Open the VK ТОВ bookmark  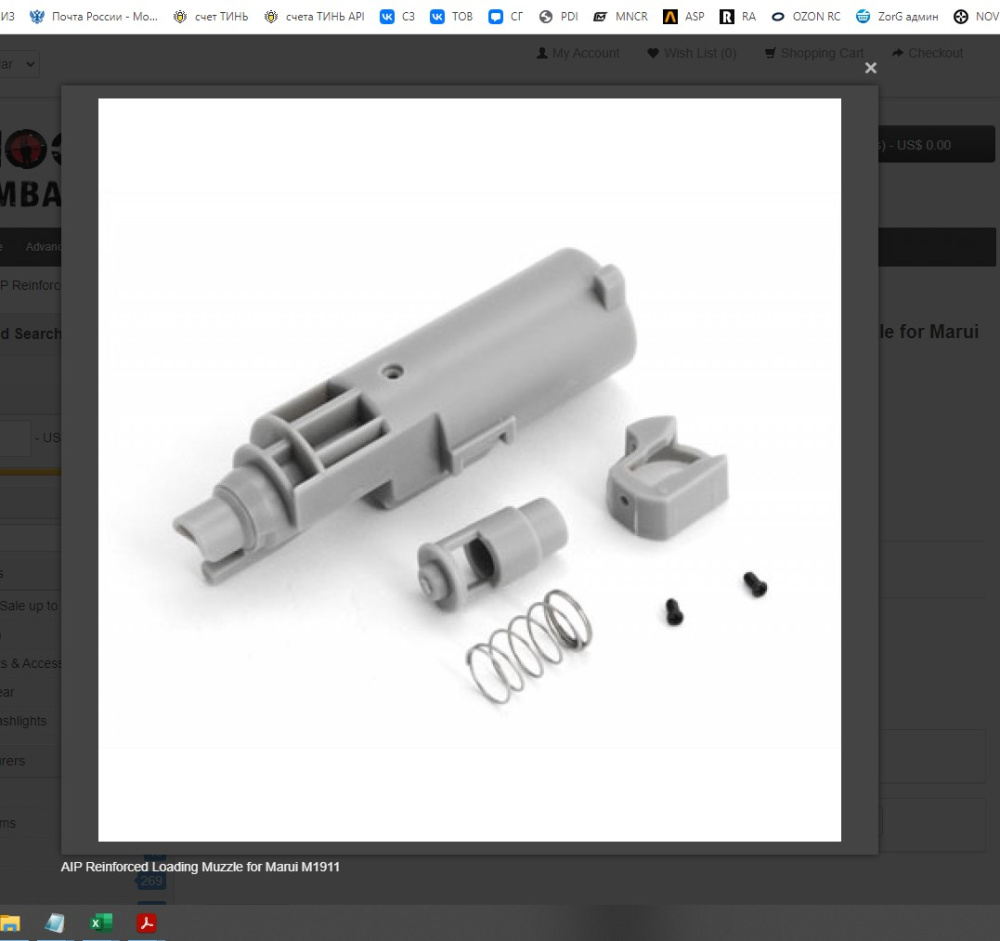[451, 17]
